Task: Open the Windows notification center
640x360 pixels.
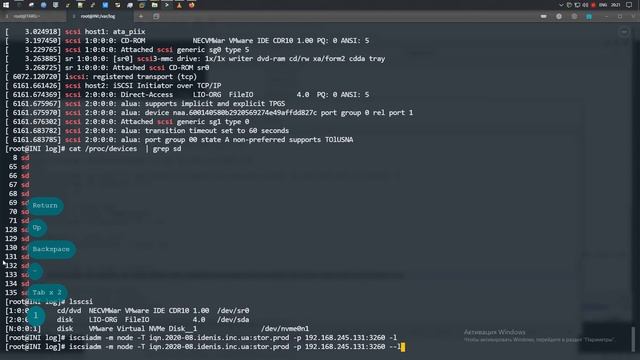Action: (629, 5)
